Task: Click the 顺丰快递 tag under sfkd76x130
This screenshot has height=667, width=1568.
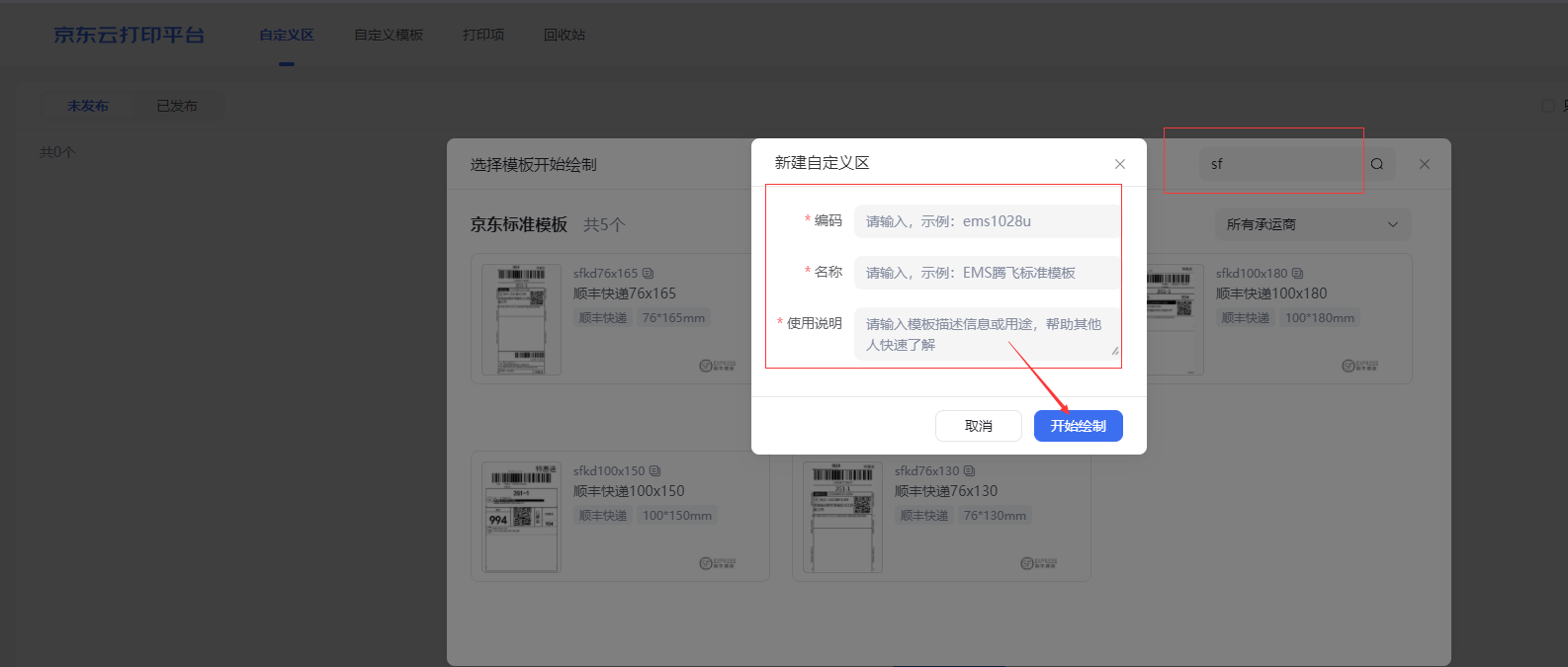Action: point(924,516)
